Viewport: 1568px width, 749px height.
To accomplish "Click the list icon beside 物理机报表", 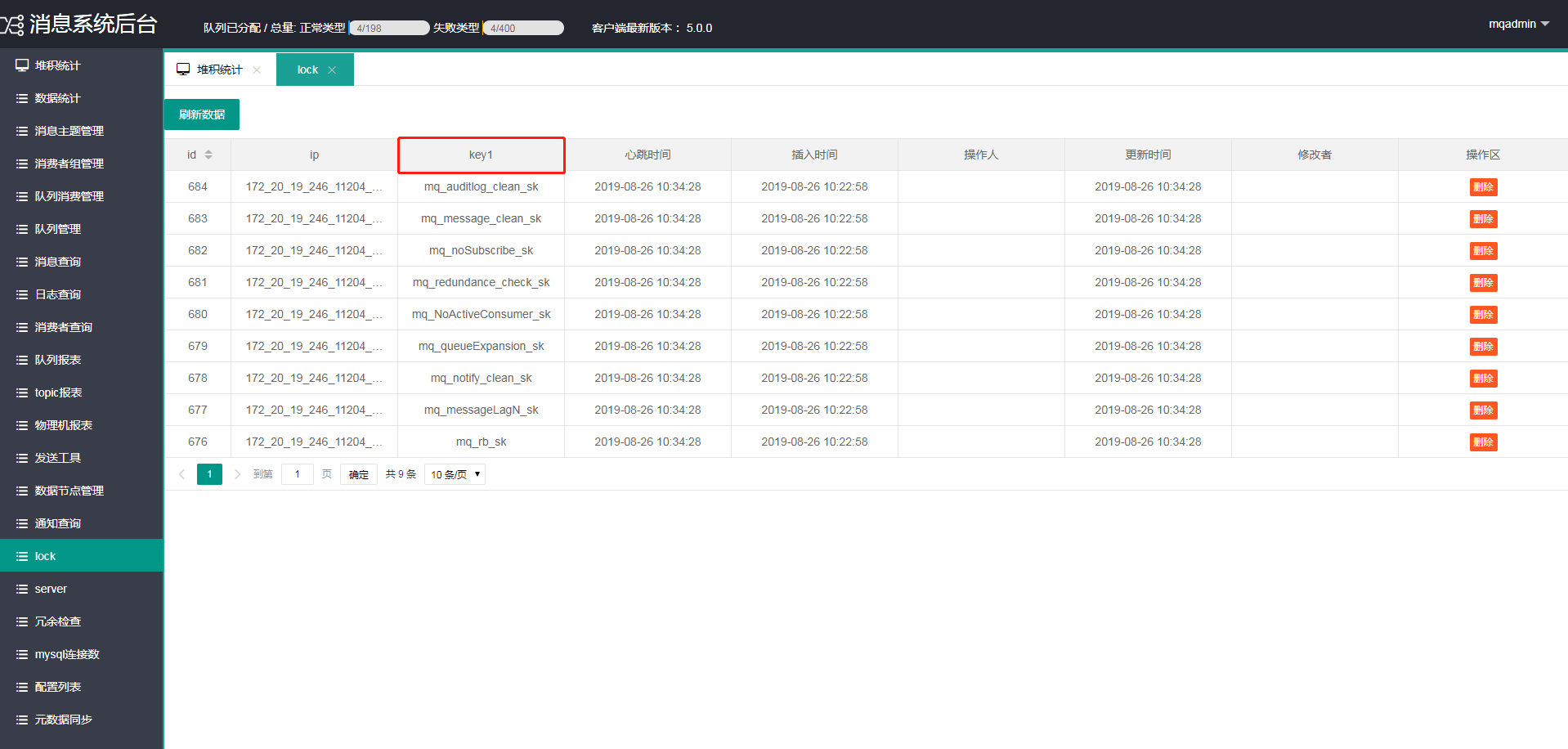I will pos(22,425).
